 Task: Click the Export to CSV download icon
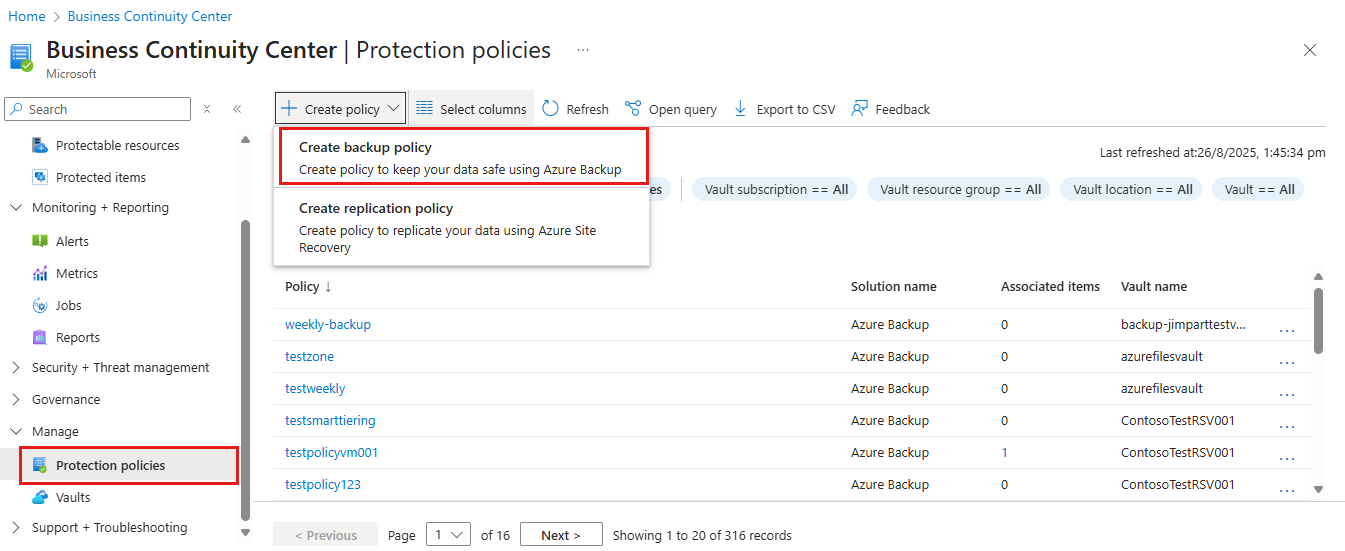[x=740, y=109]
